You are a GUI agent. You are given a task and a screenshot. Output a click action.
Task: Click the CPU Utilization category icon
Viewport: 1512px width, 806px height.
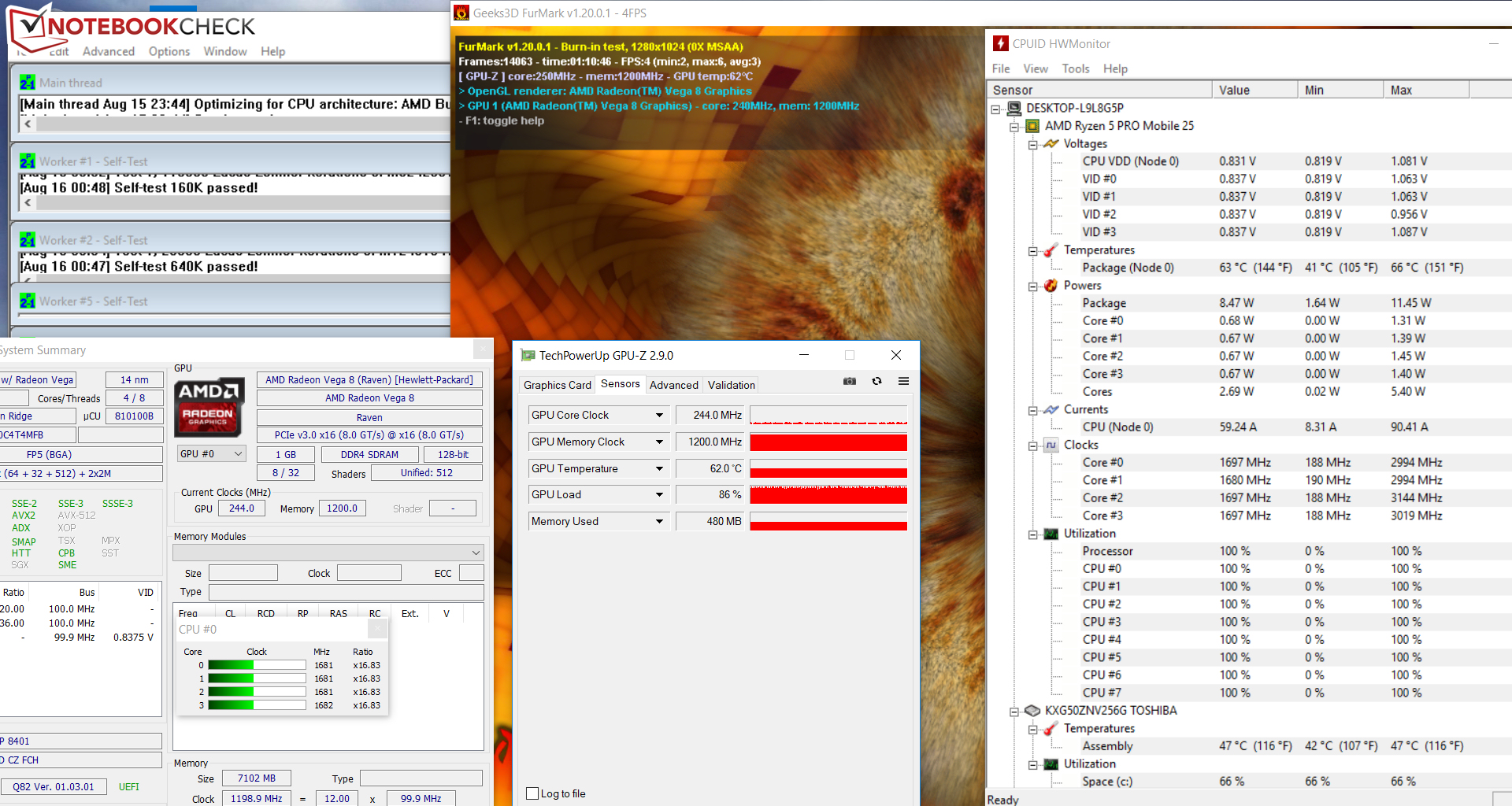1051,534
